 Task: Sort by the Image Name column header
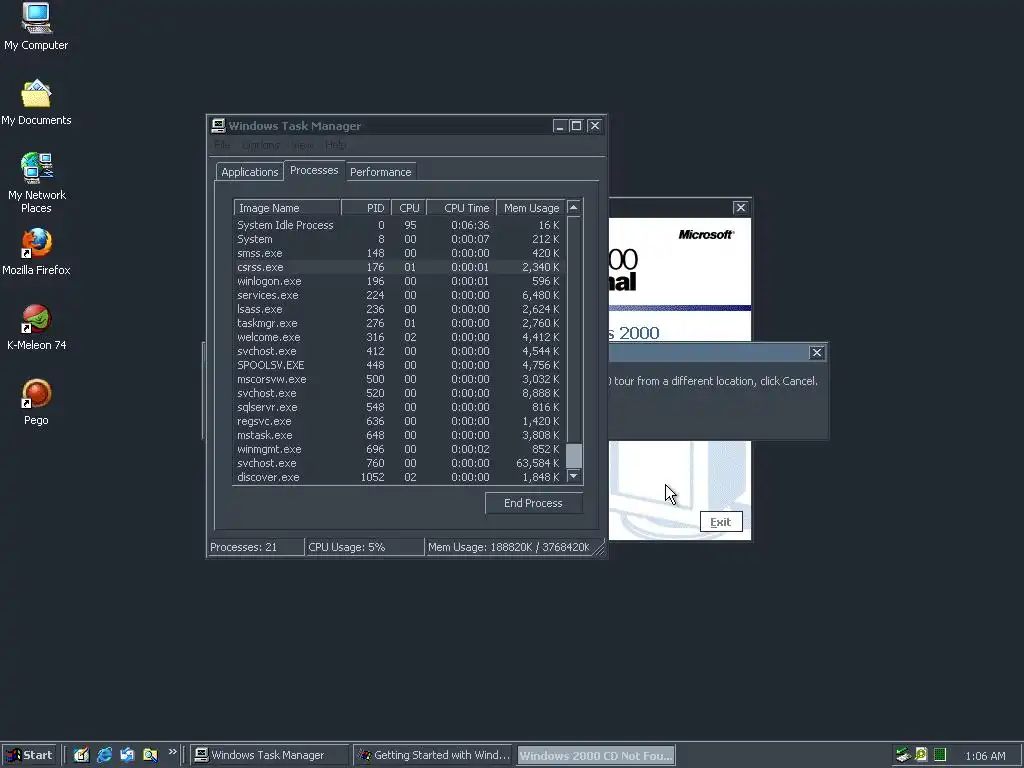pyautogui.click(x=287, y=208)
